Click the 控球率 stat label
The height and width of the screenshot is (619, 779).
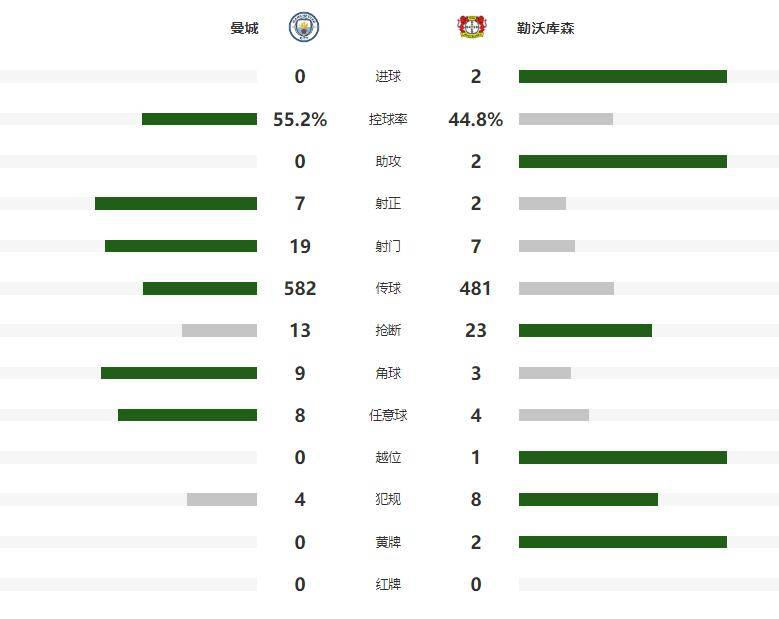tap(388, 119)
